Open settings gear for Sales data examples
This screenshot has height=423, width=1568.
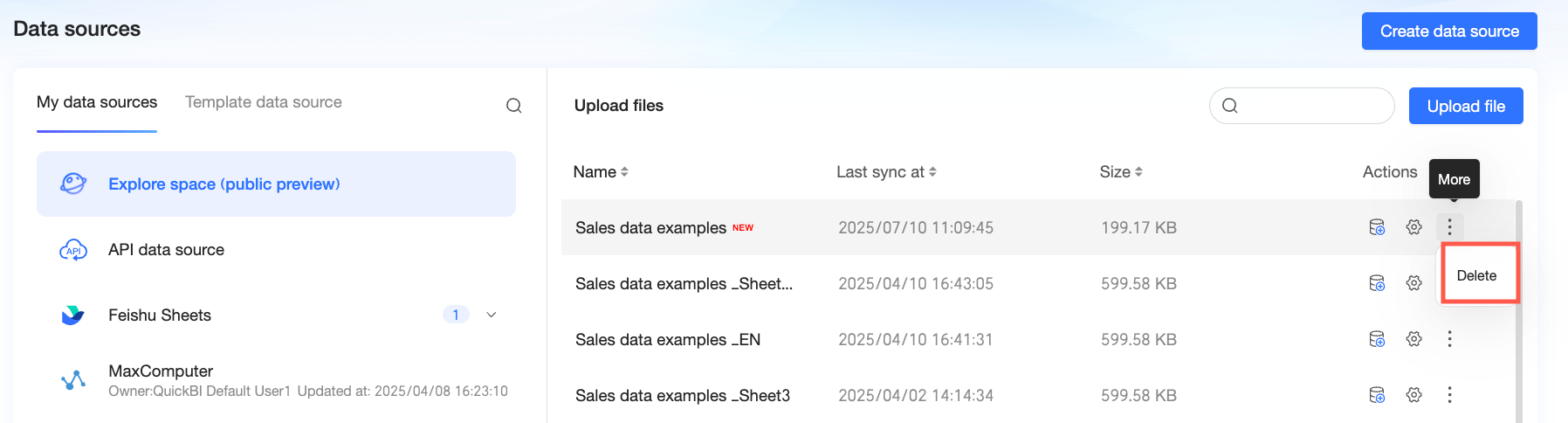point(1414,227)
